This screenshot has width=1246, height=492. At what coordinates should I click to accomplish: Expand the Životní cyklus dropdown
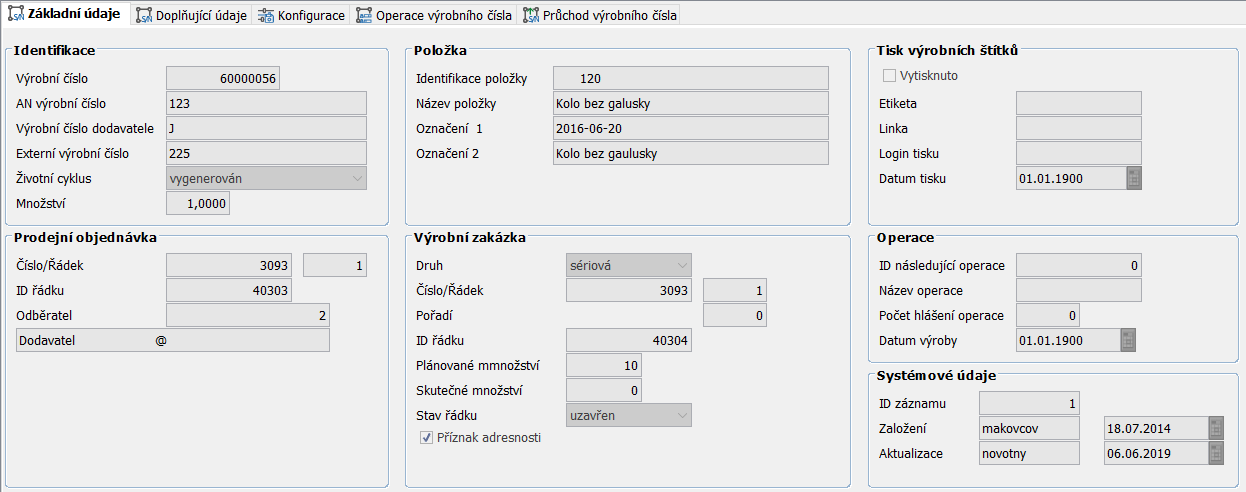358,179
